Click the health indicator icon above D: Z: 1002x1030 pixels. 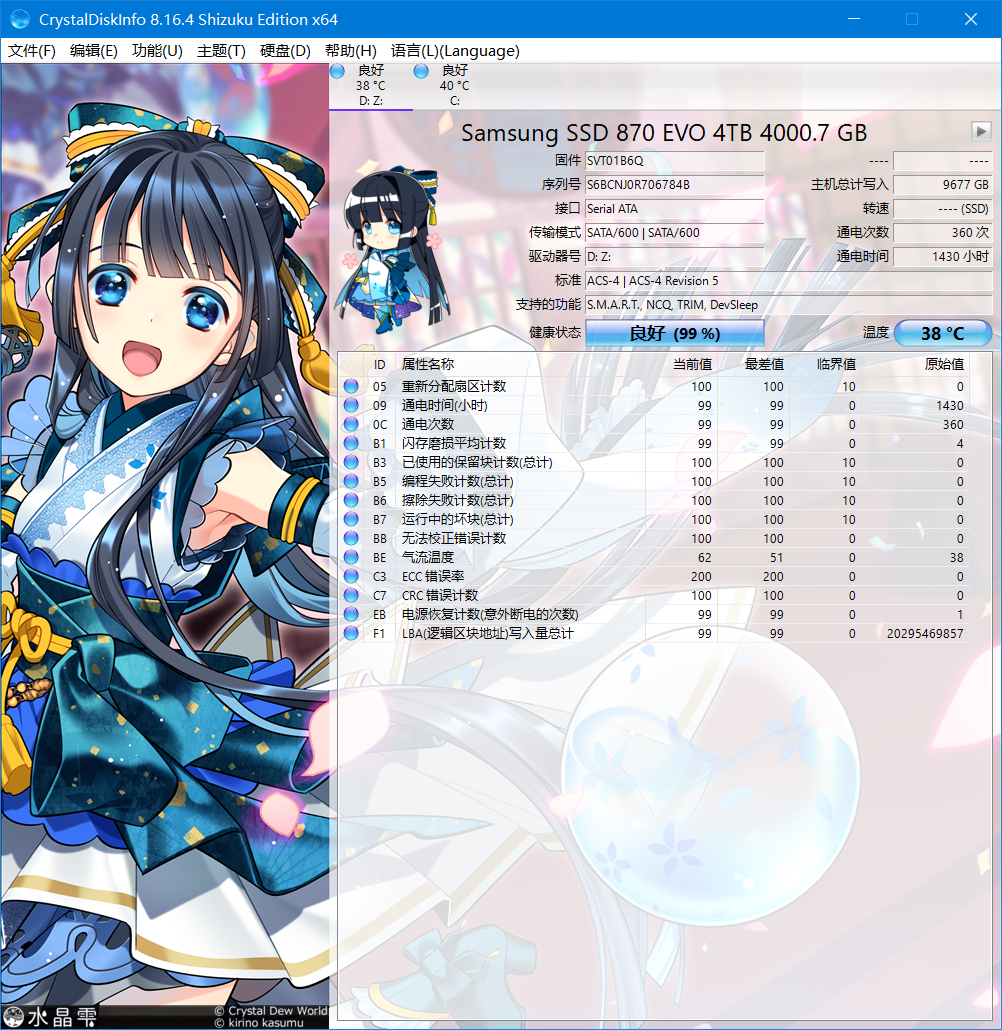[337, 71]
